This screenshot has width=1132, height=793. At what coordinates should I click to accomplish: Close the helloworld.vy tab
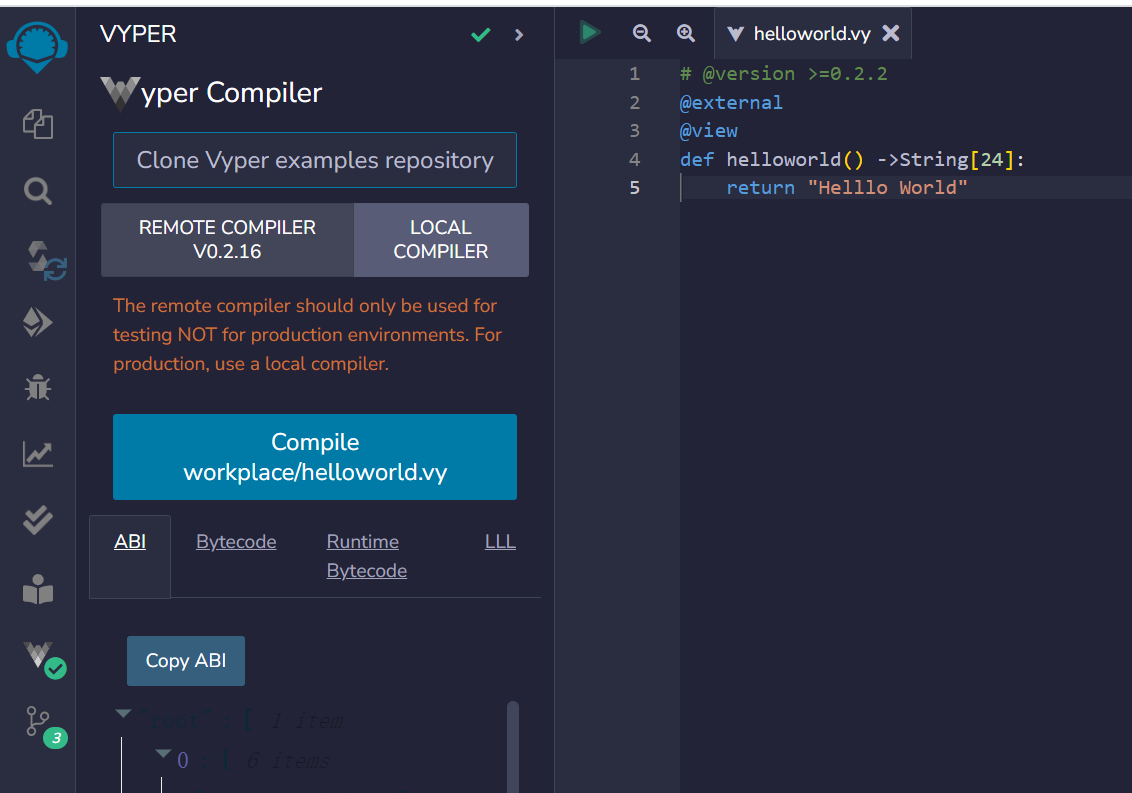892,33
